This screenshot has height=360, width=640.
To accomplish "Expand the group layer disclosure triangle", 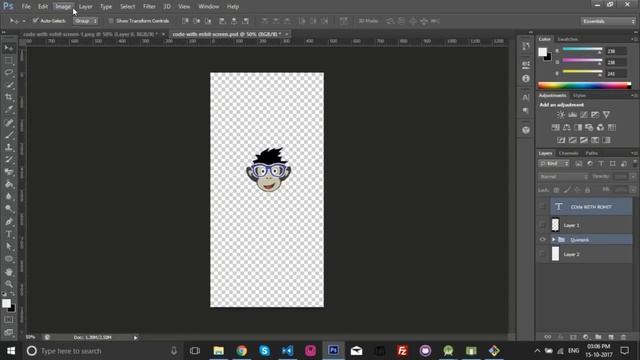I will point(554,240).
